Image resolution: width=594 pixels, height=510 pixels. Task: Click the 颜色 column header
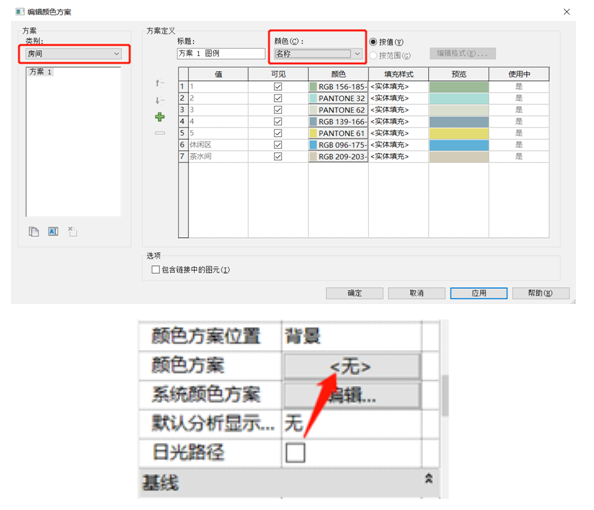pyautogui.click(x=338, y=74)
